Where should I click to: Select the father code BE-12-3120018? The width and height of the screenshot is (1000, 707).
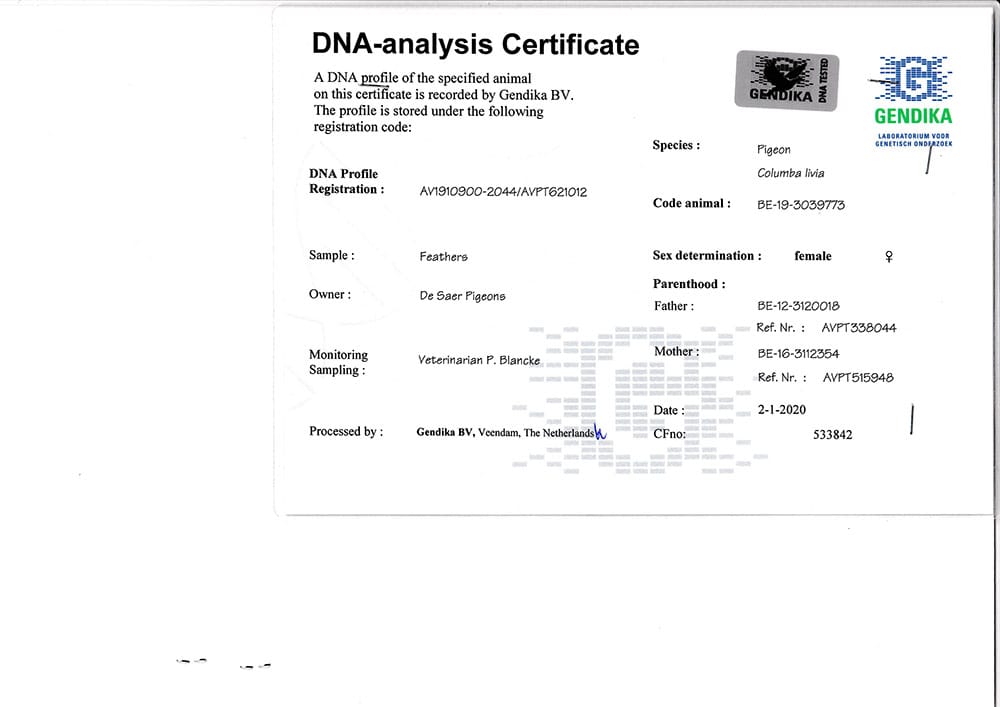click(x=799, y=306)
